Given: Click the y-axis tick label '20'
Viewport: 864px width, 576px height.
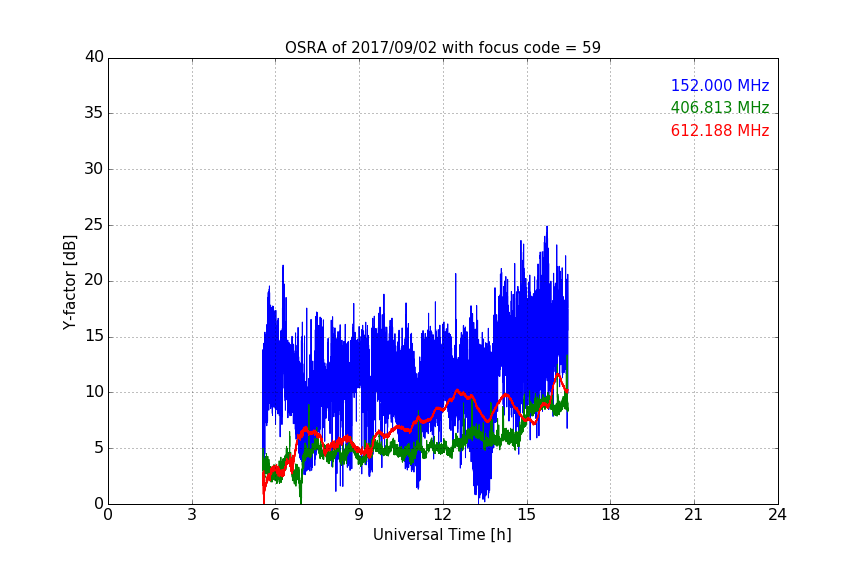Looking at the screenshot, I should 94,280.
